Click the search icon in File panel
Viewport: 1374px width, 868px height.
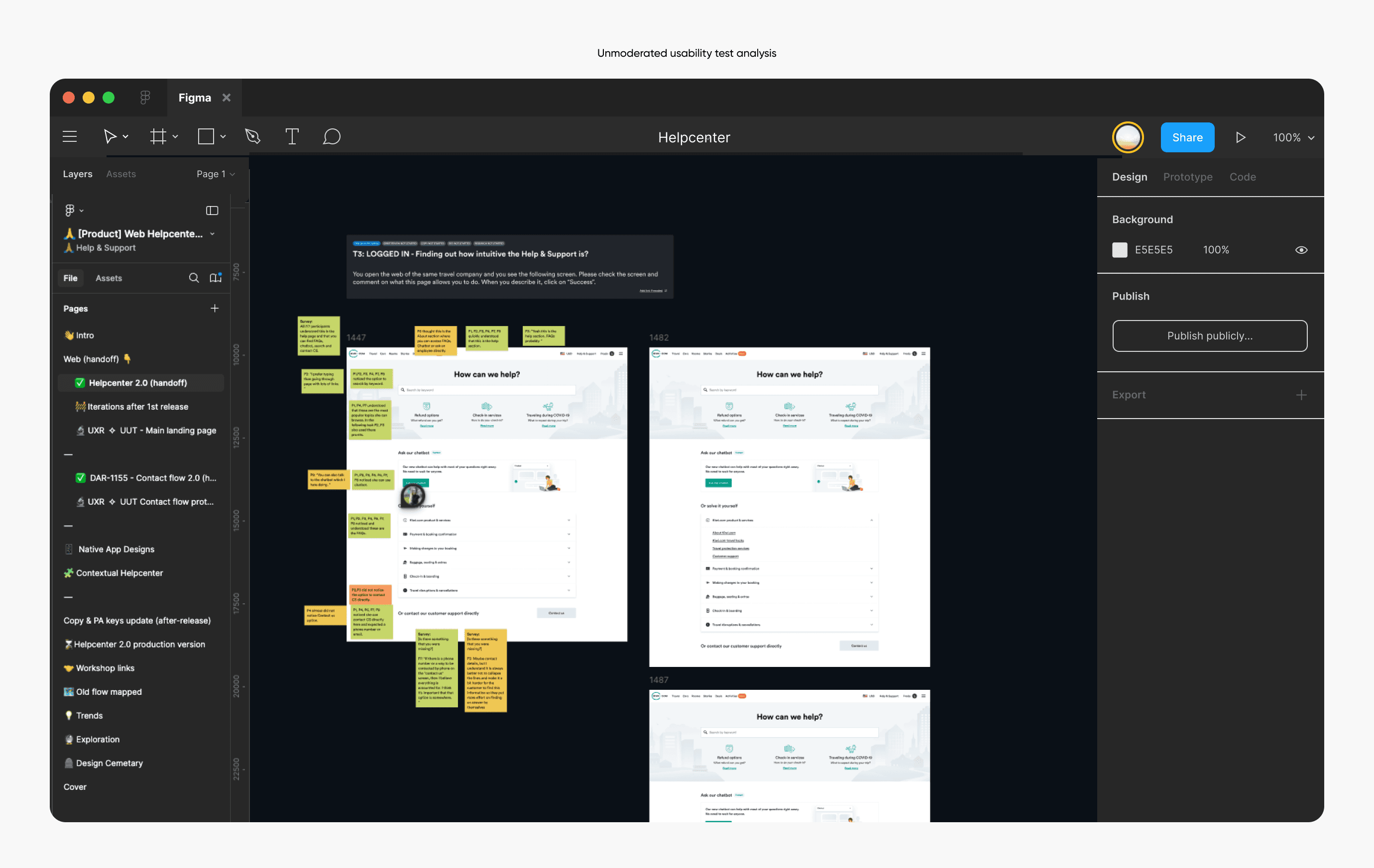[x=194, y=278]
